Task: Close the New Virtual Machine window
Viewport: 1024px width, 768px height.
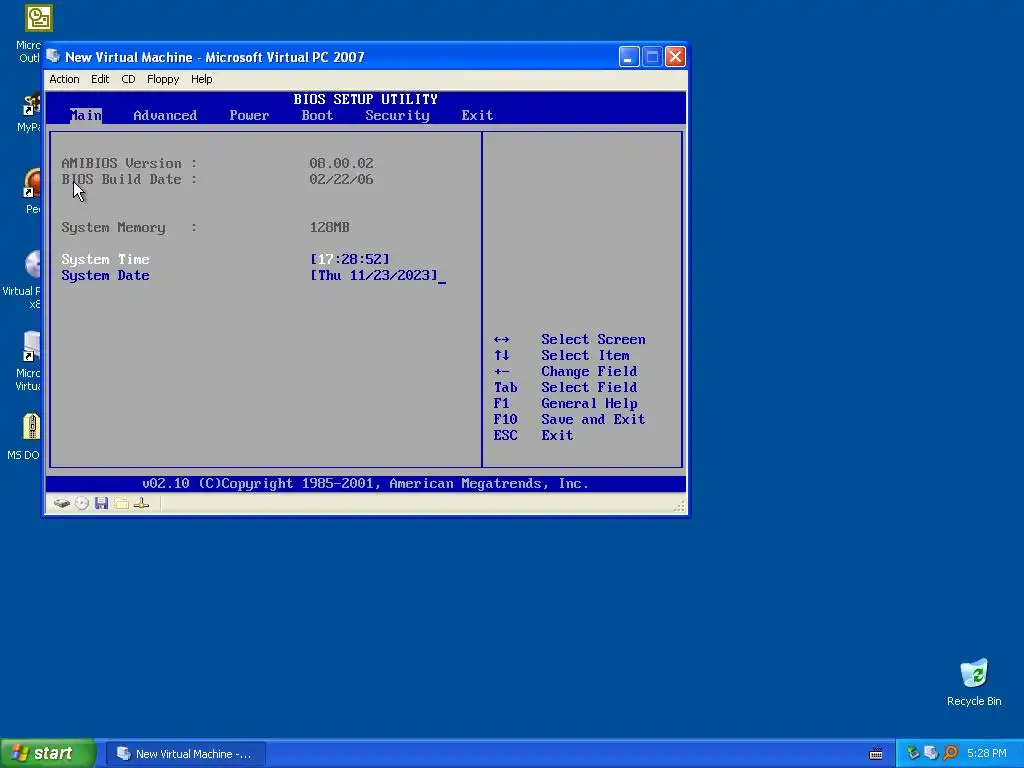Action: [x=675, y=57]
